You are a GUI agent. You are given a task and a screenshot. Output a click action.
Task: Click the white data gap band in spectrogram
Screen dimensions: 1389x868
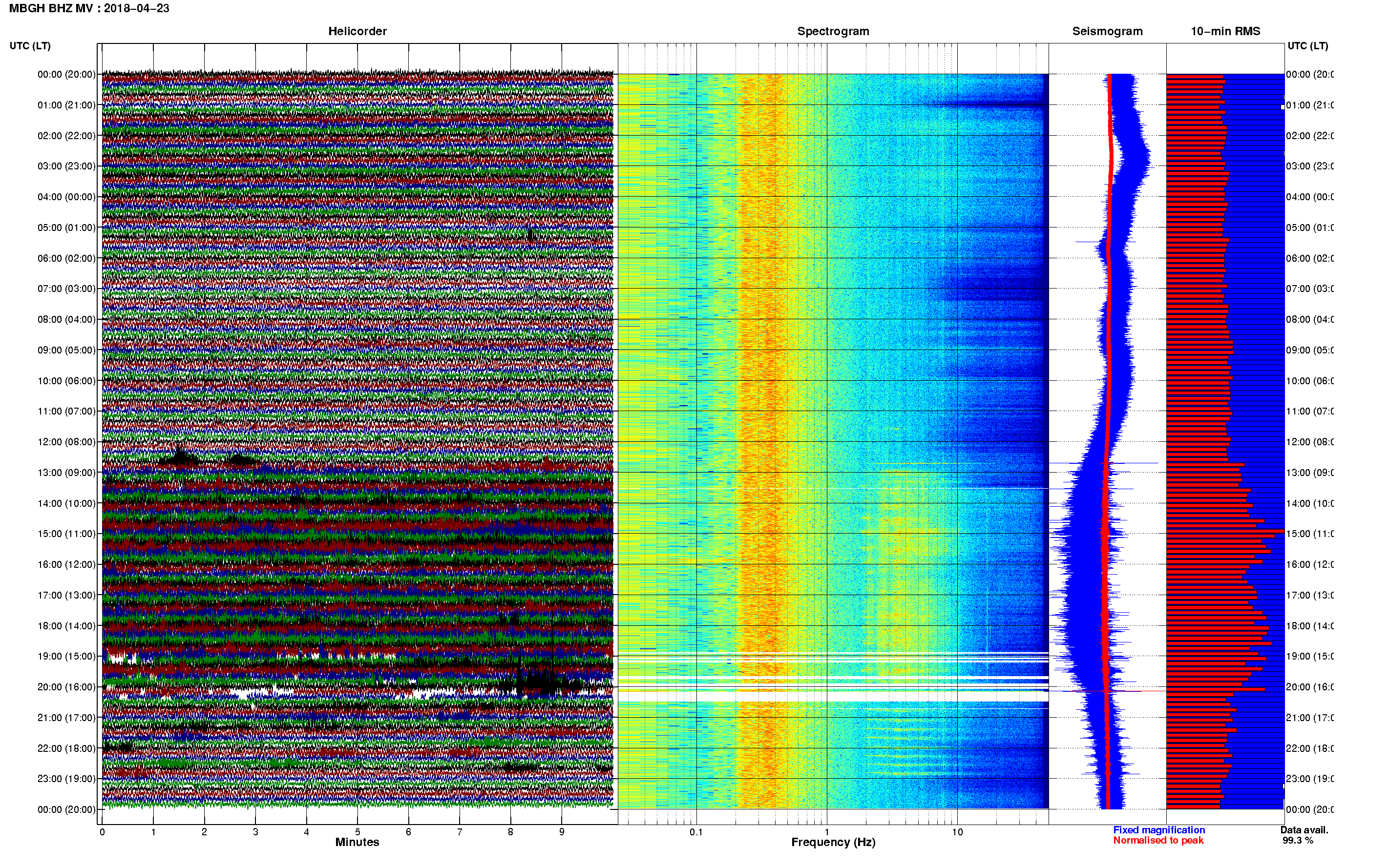pyautogui.click(x=833, y=696)
